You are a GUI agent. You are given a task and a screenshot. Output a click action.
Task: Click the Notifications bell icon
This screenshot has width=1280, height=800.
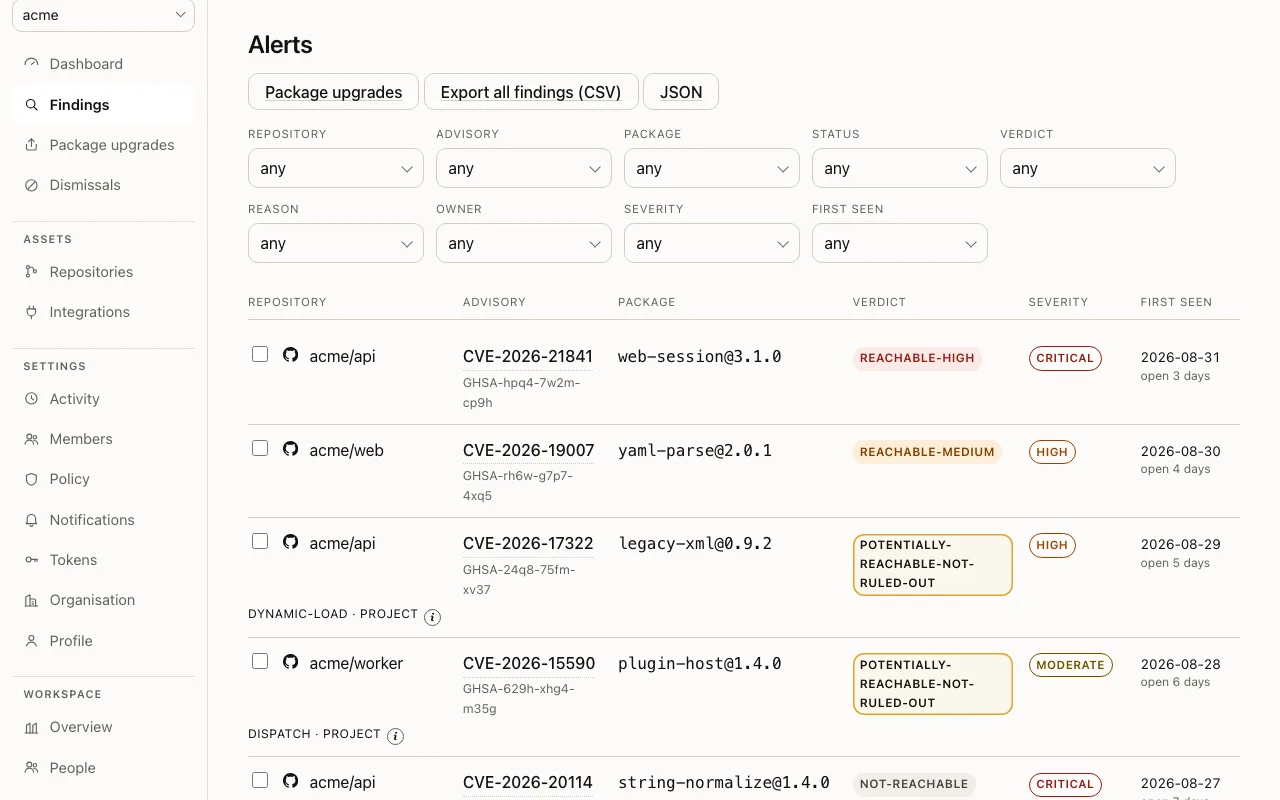click(32, 520)
